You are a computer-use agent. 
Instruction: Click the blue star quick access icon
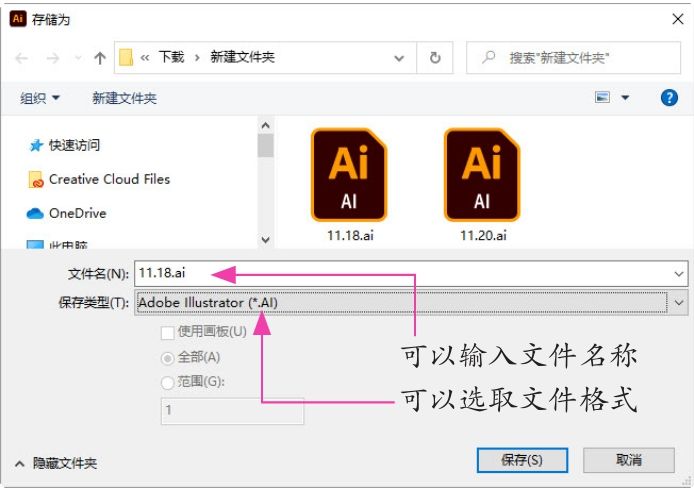tap(36, 145)
